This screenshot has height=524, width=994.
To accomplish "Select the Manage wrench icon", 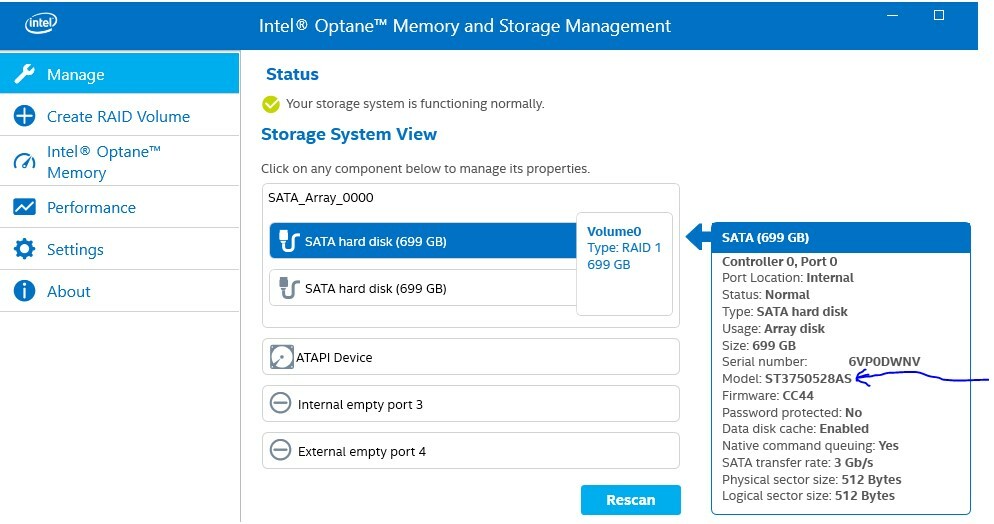I will [25, 74].
